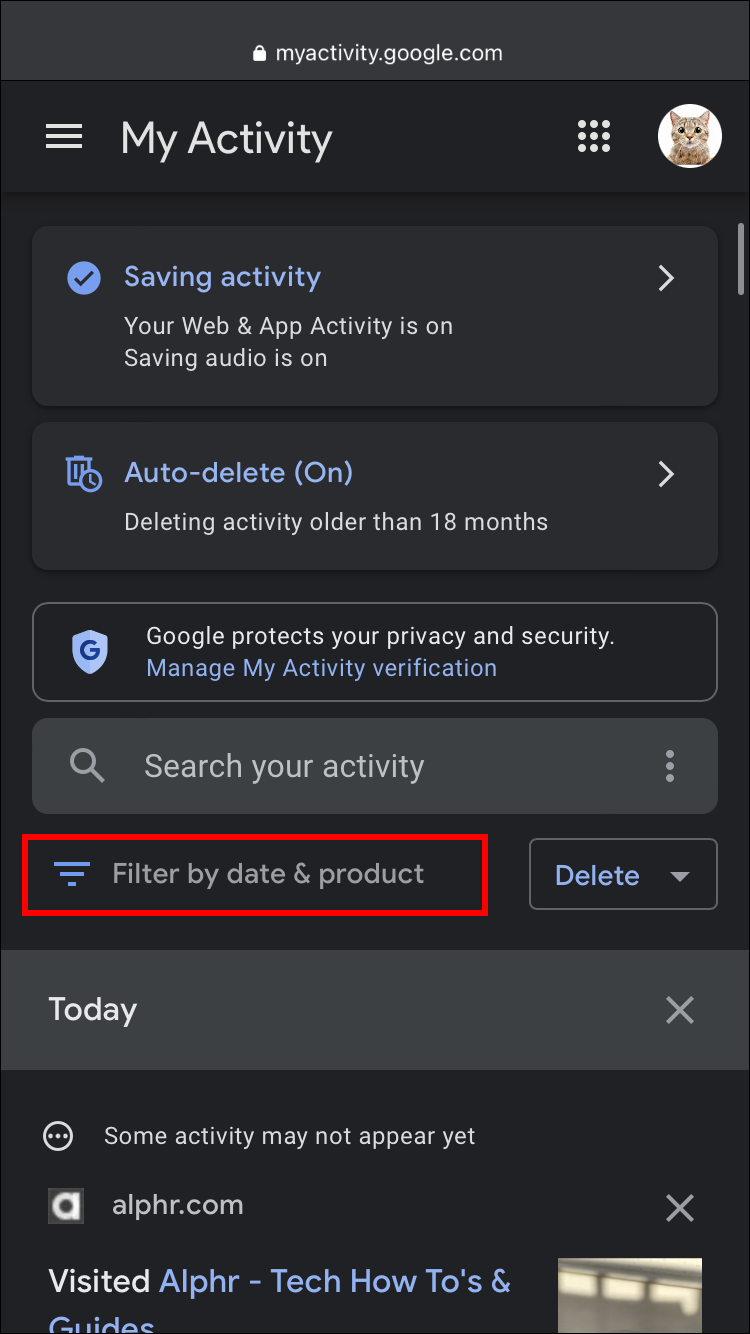Click the alphr.com site favicon
The height and width of the screenshot is (1334, 750).
pyautogui.click(x=66, y=1205)
